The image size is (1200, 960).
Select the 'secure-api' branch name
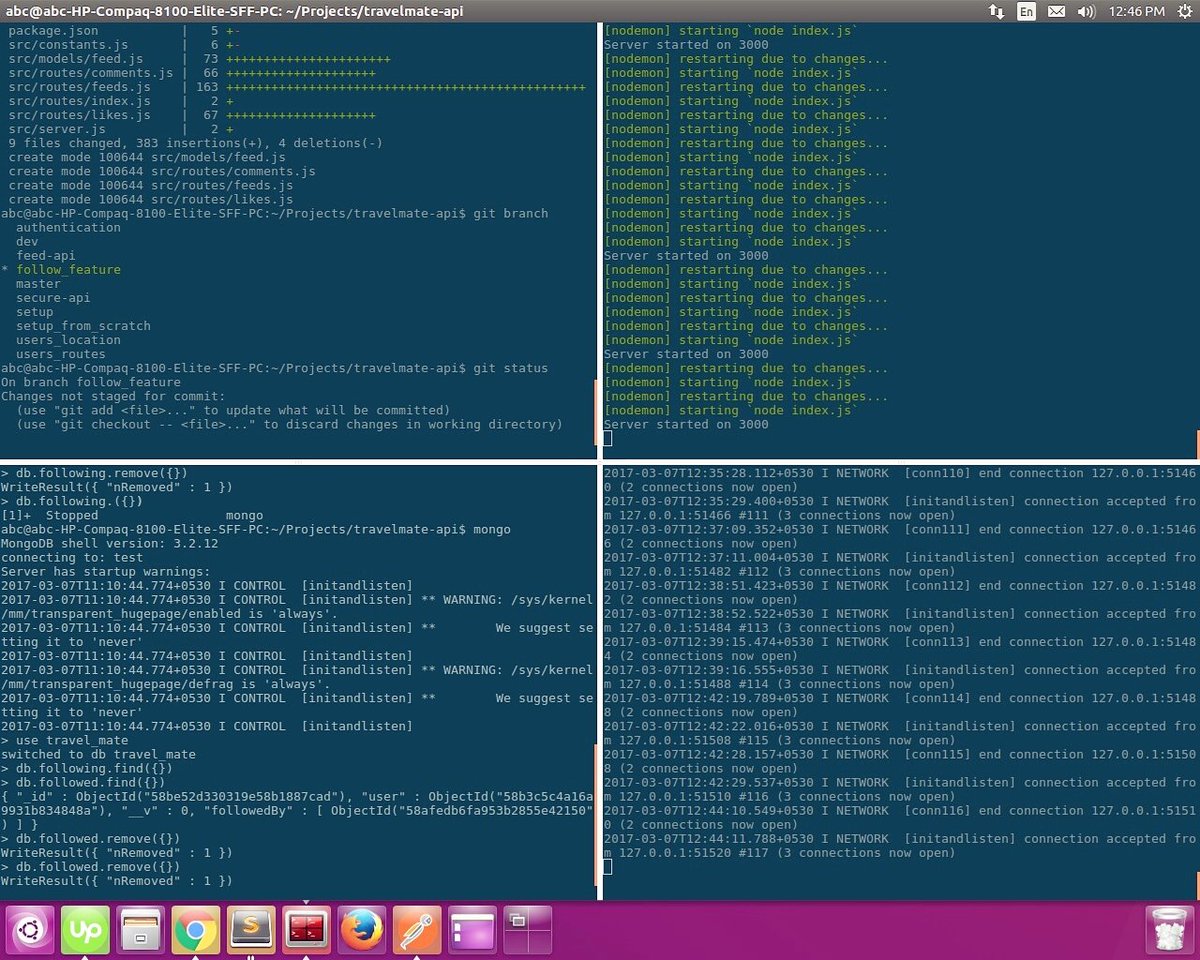[53, 297]
